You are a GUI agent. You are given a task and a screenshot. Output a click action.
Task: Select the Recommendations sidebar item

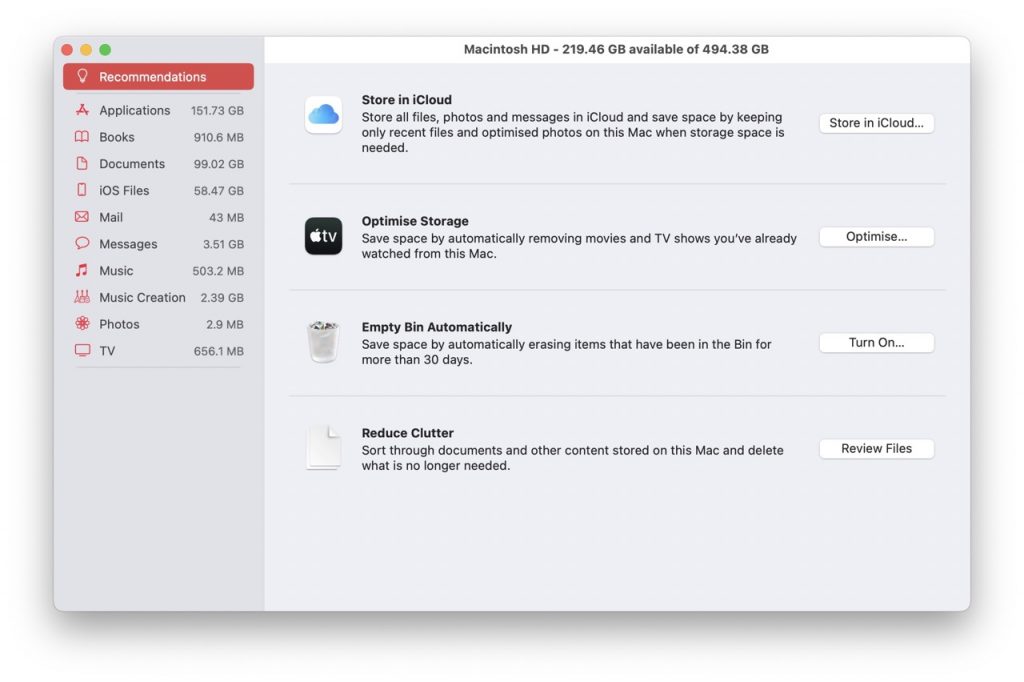pyautogui.click(x=159, y=76)
